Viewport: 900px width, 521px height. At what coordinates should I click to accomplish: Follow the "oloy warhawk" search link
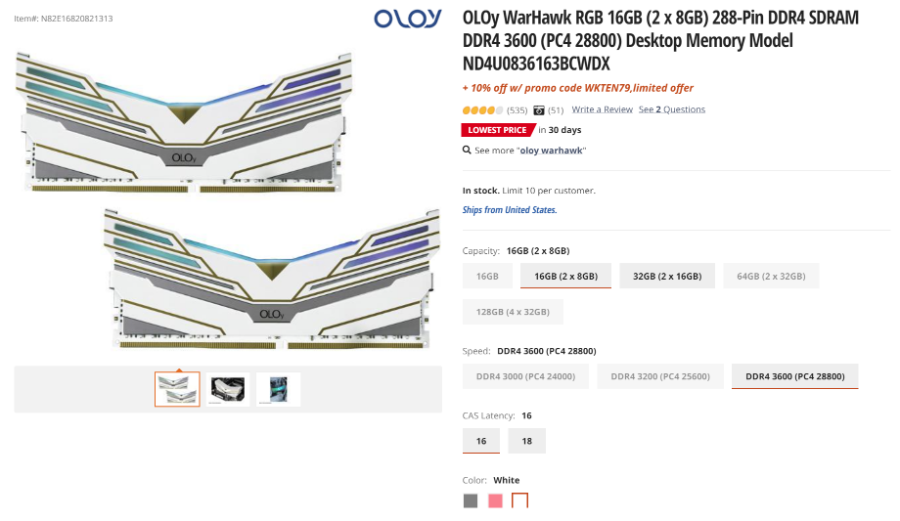pyautogui.click(x=551, y=150)
